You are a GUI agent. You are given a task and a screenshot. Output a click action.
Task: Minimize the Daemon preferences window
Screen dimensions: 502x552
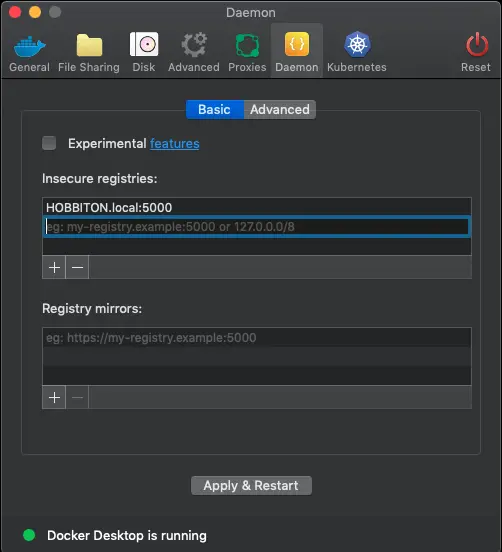point(35,12)
